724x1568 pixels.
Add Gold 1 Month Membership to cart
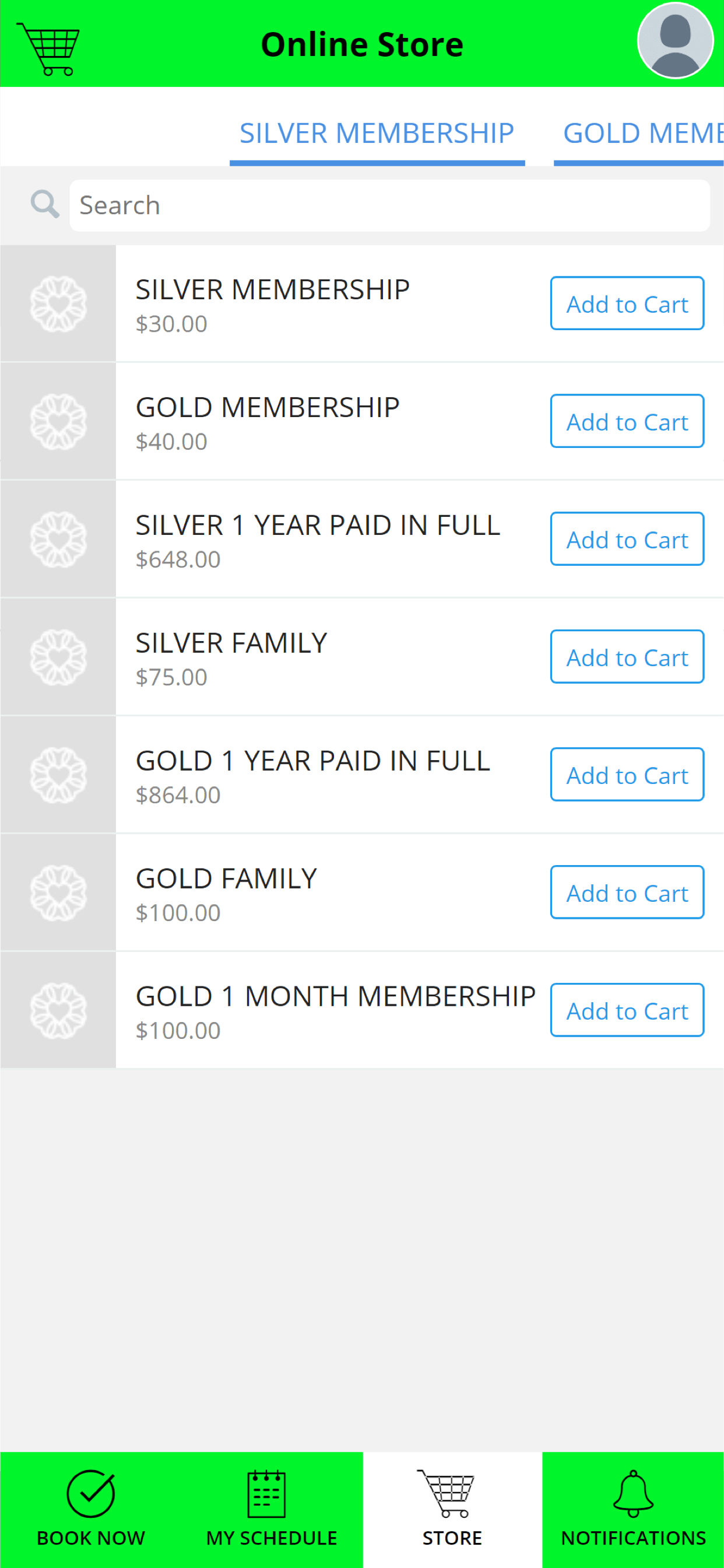coord(627,1010)
